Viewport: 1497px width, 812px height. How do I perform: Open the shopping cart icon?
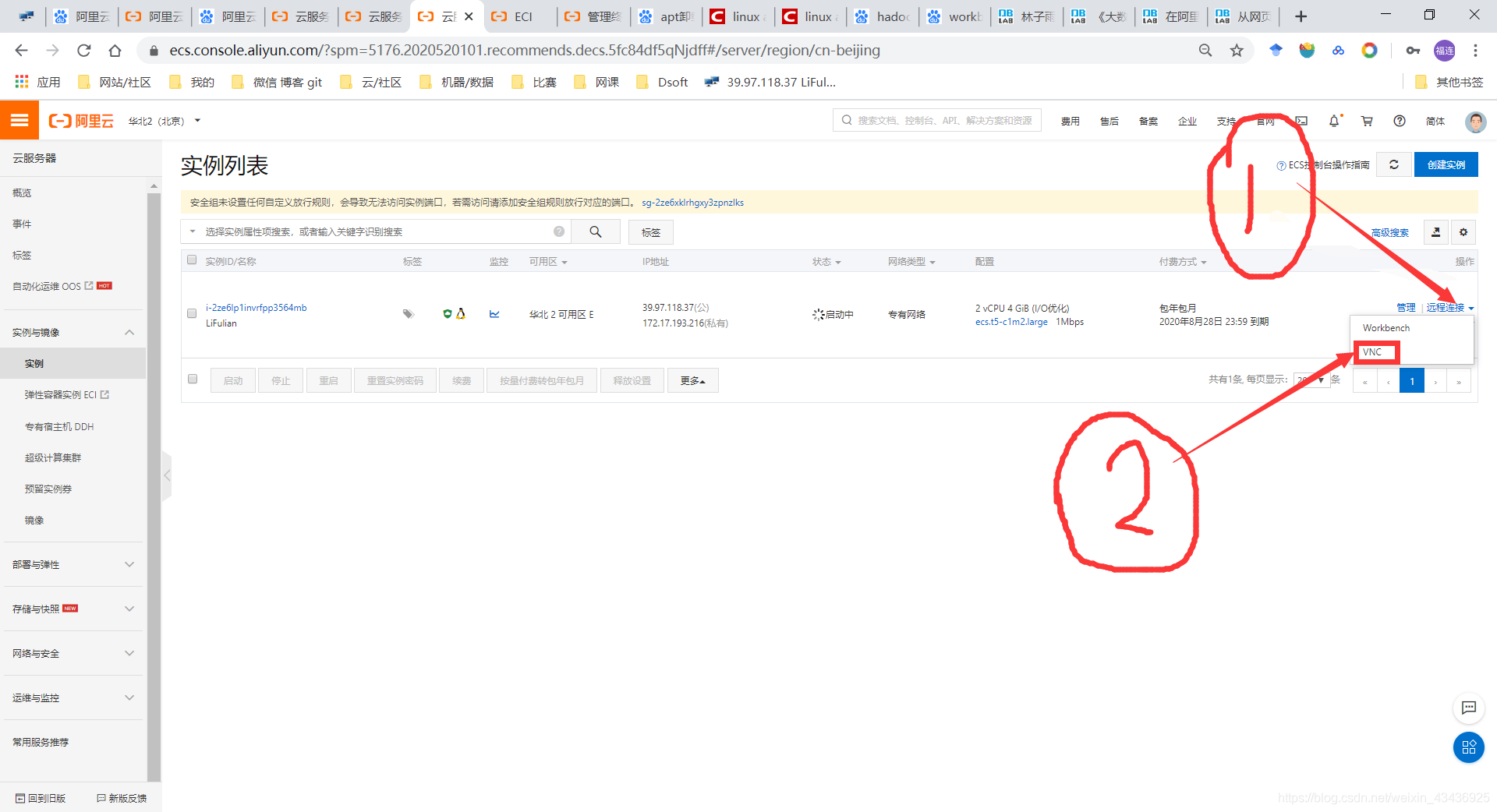tap(1366, 121)
